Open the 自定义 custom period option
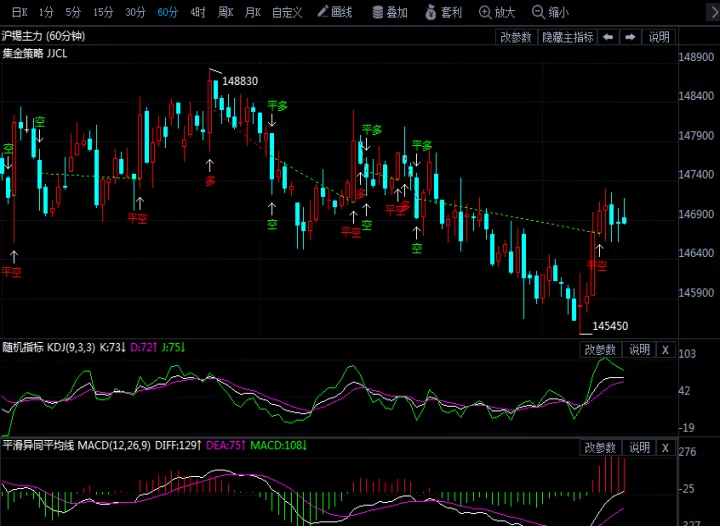This screenshot has height=526, width=720. [x=287, y=12]
